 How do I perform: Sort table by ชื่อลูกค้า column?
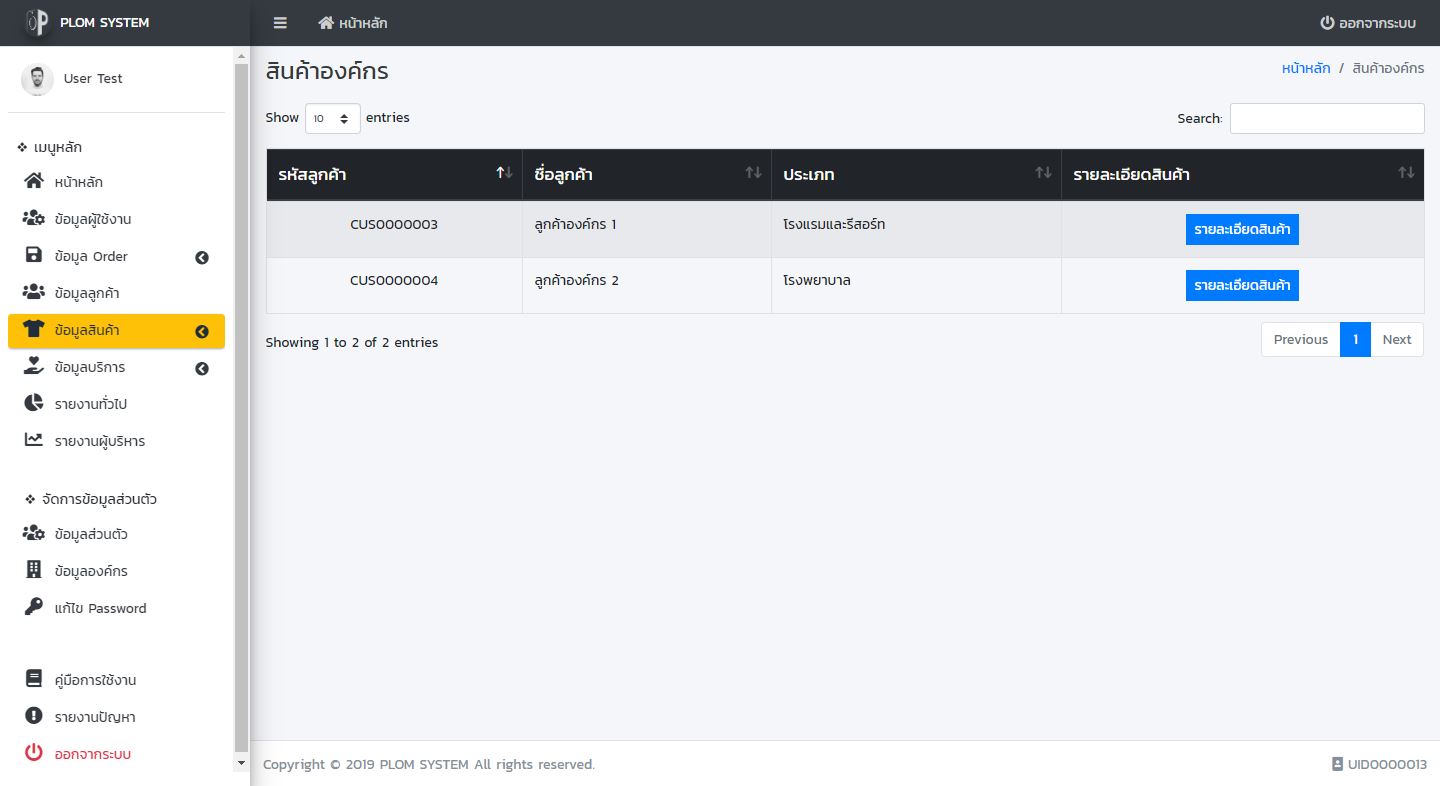click(x=646, y=174)
